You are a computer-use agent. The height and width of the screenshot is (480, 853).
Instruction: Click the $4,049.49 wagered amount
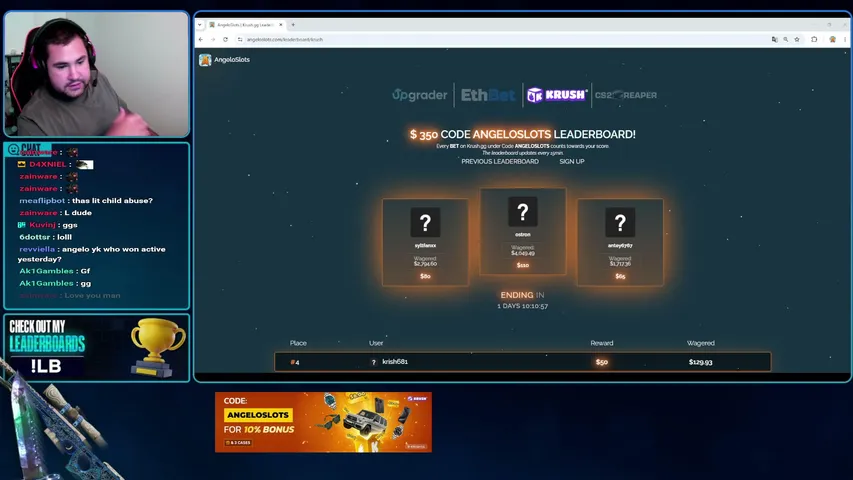click(523, 253)
